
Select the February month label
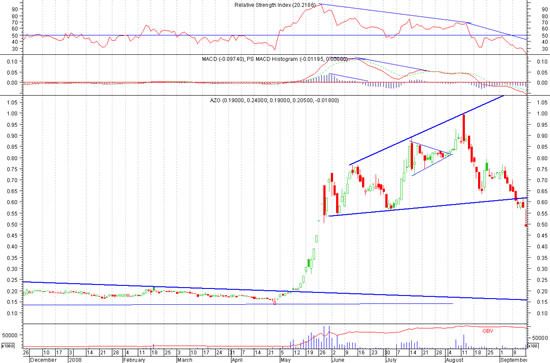pos(134,360)
